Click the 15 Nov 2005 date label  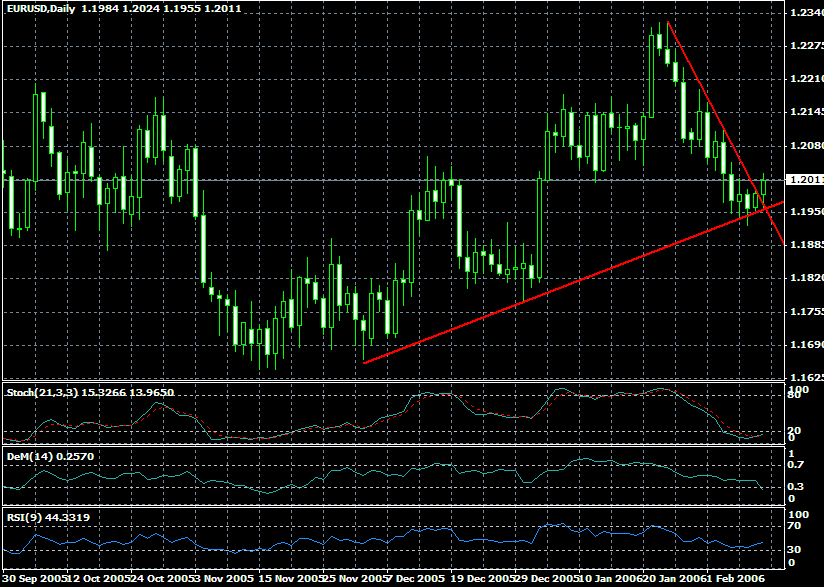pos(291,578)
